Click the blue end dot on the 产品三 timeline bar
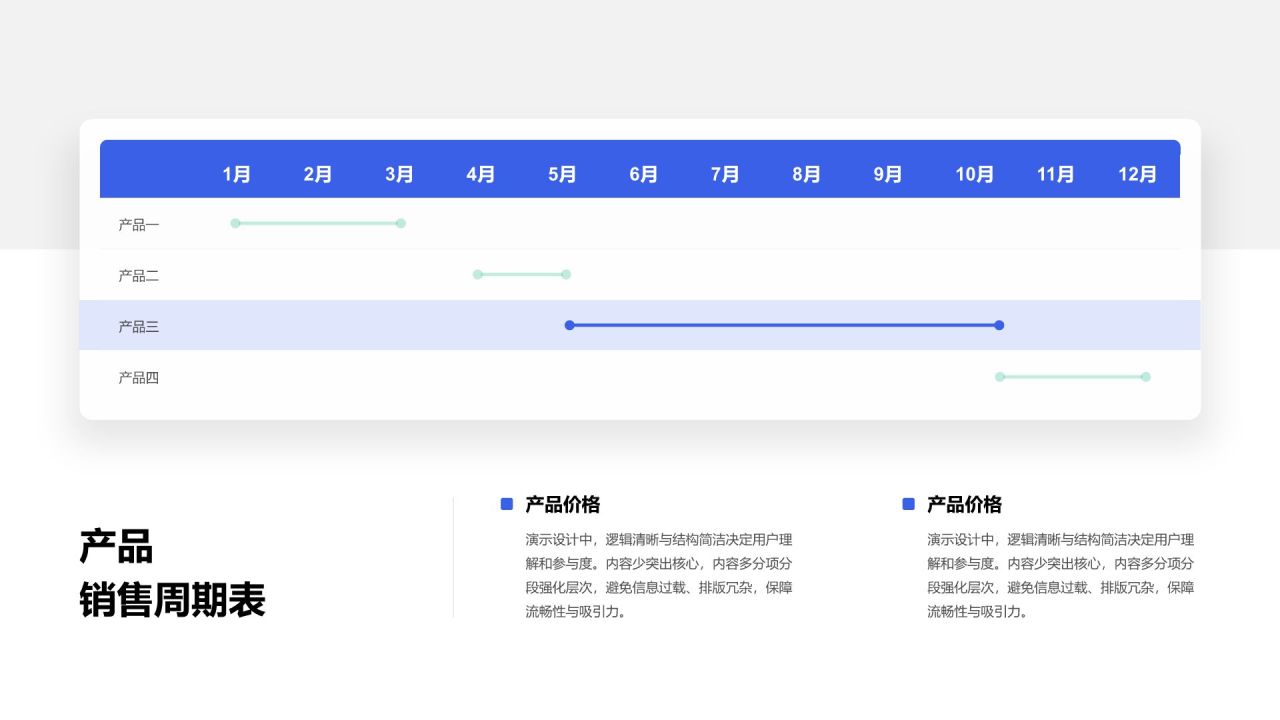Screen dimensions: 1280x720 998,325
